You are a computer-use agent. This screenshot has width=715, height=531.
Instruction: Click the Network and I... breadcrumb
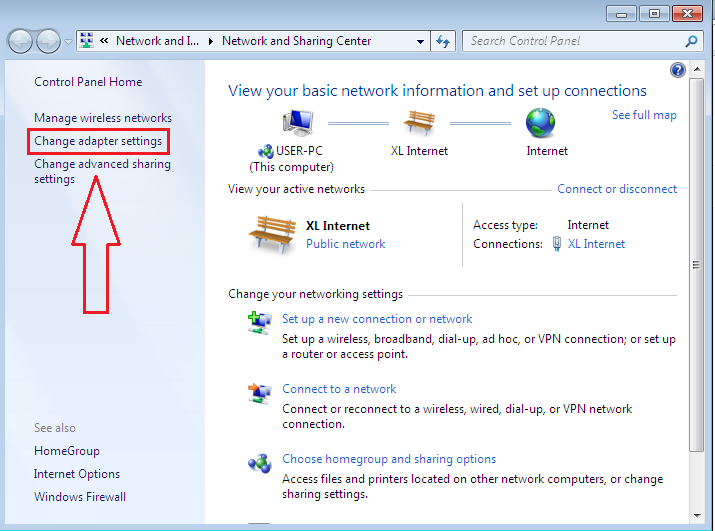click(x=157, y=41)
